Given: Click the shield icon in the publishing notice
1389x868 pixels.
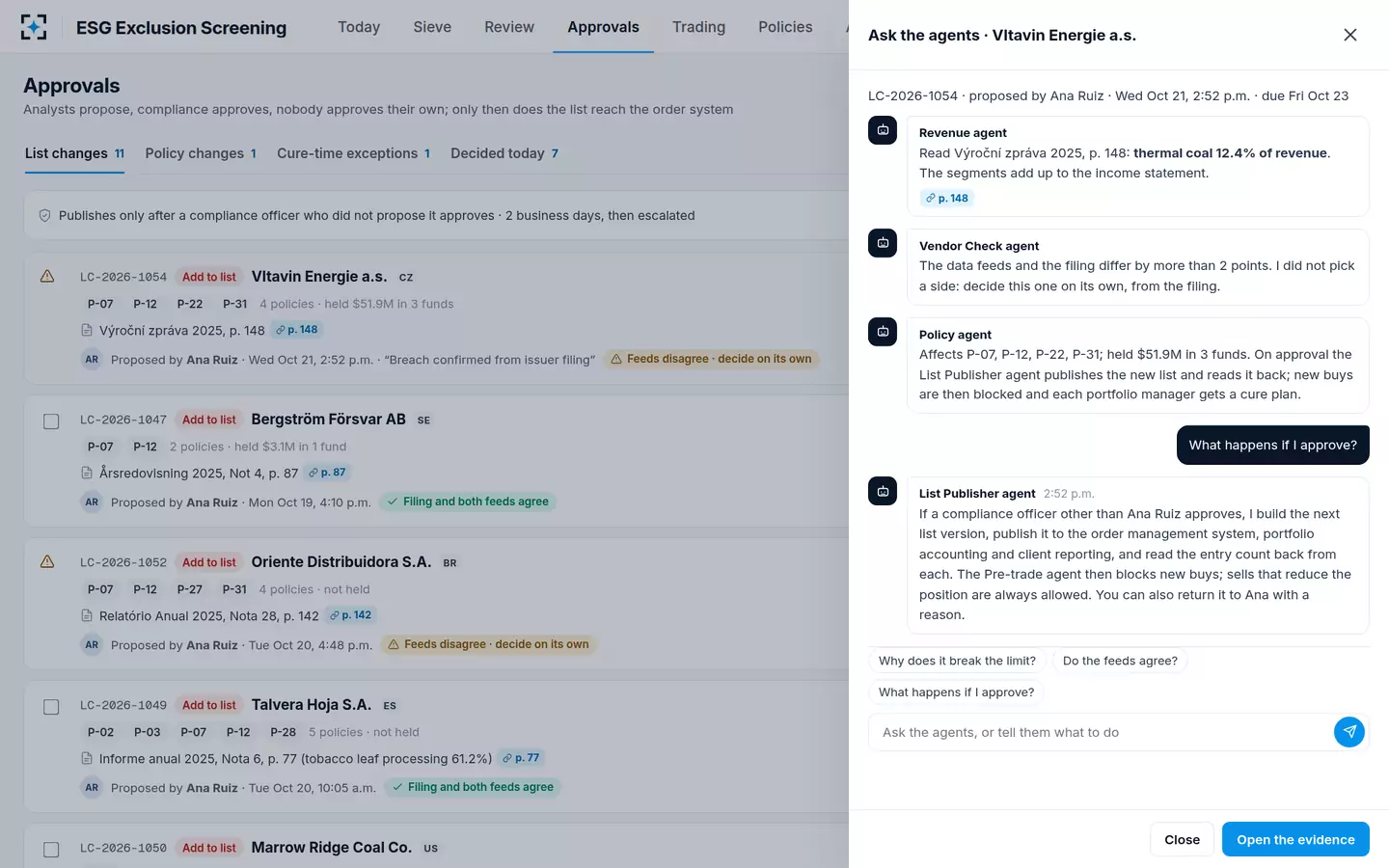Looking at the screenshot, I should (x=44, y=216).
